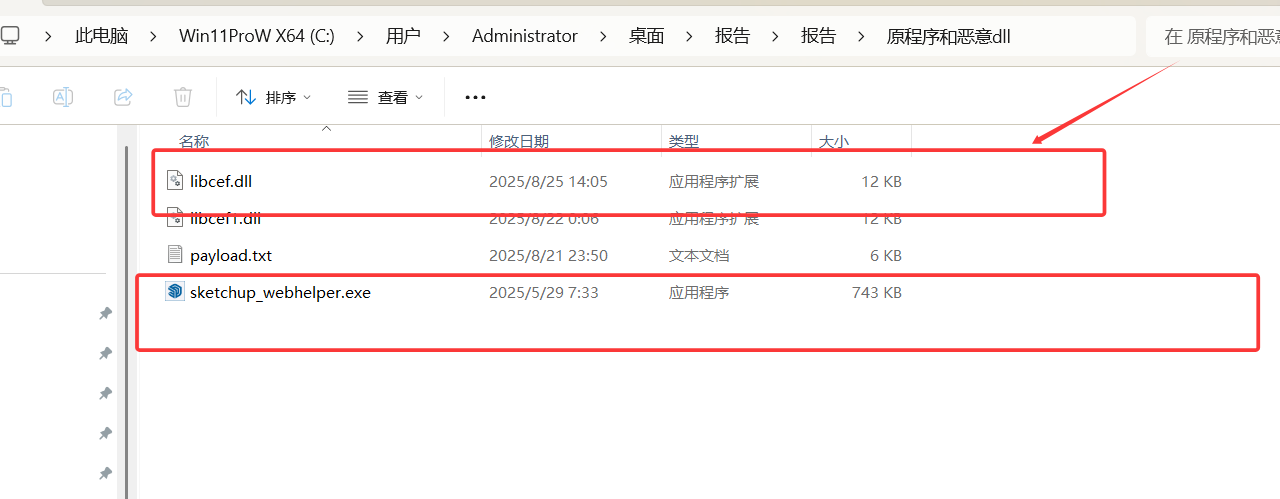Sort by the Name (名称) column header

194,142
